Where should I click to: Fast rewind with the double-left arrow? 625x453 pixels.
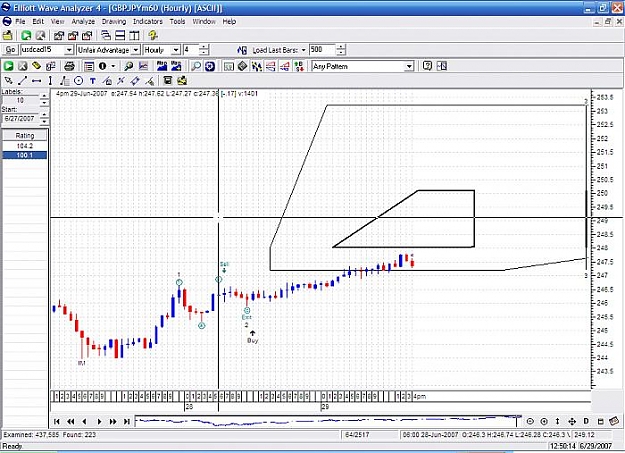(71, 421)
